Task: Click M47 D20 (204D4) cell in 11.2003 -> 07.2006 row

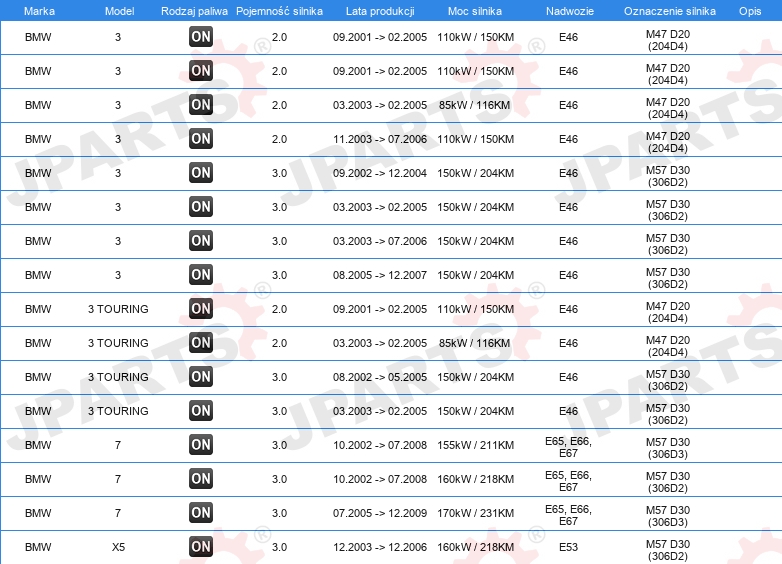Action: (668, 142)
